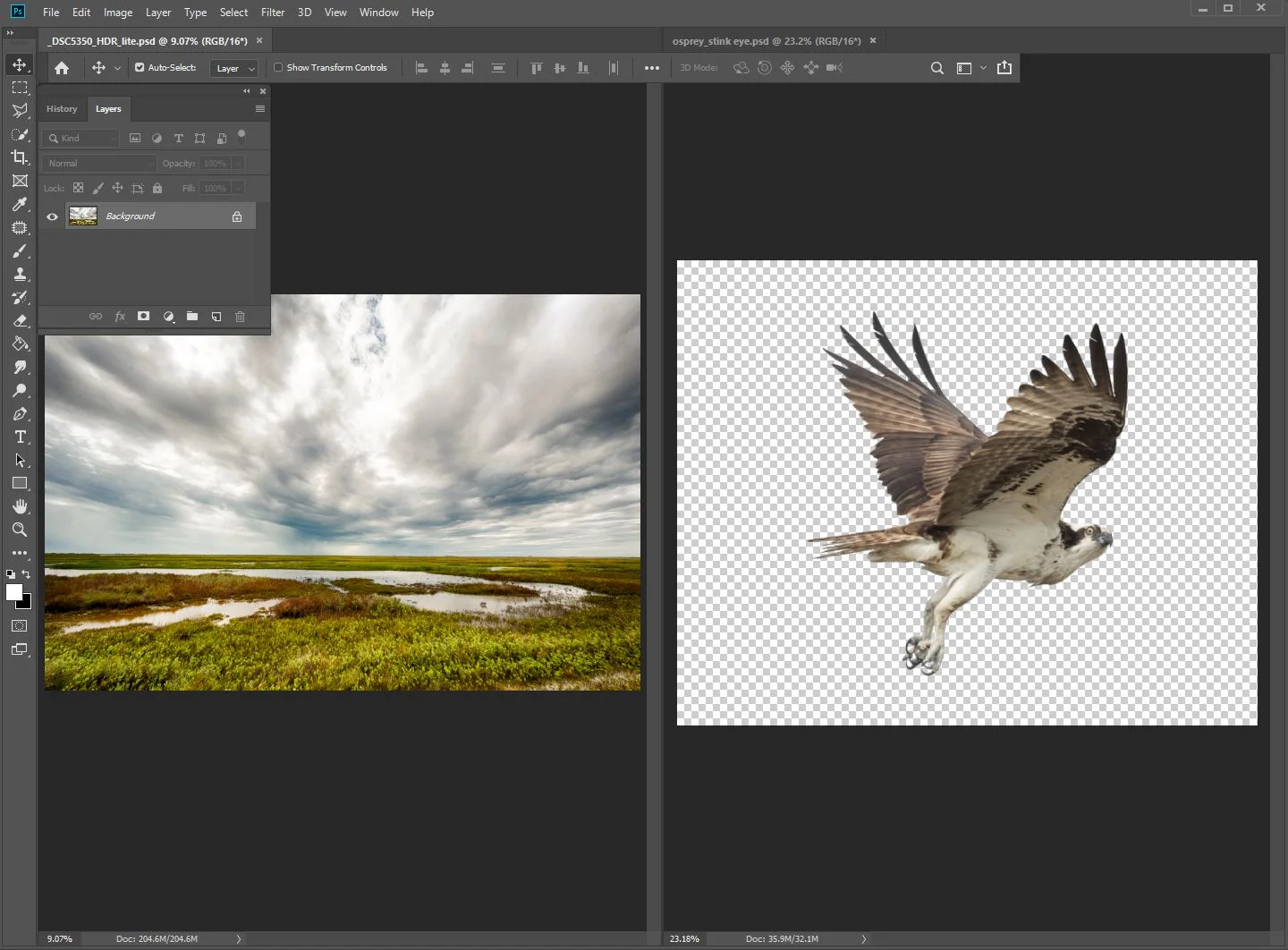1288x950 pixels.
Task: Open the Auto-Select Layer dropdown
Action: click(235, 68)
